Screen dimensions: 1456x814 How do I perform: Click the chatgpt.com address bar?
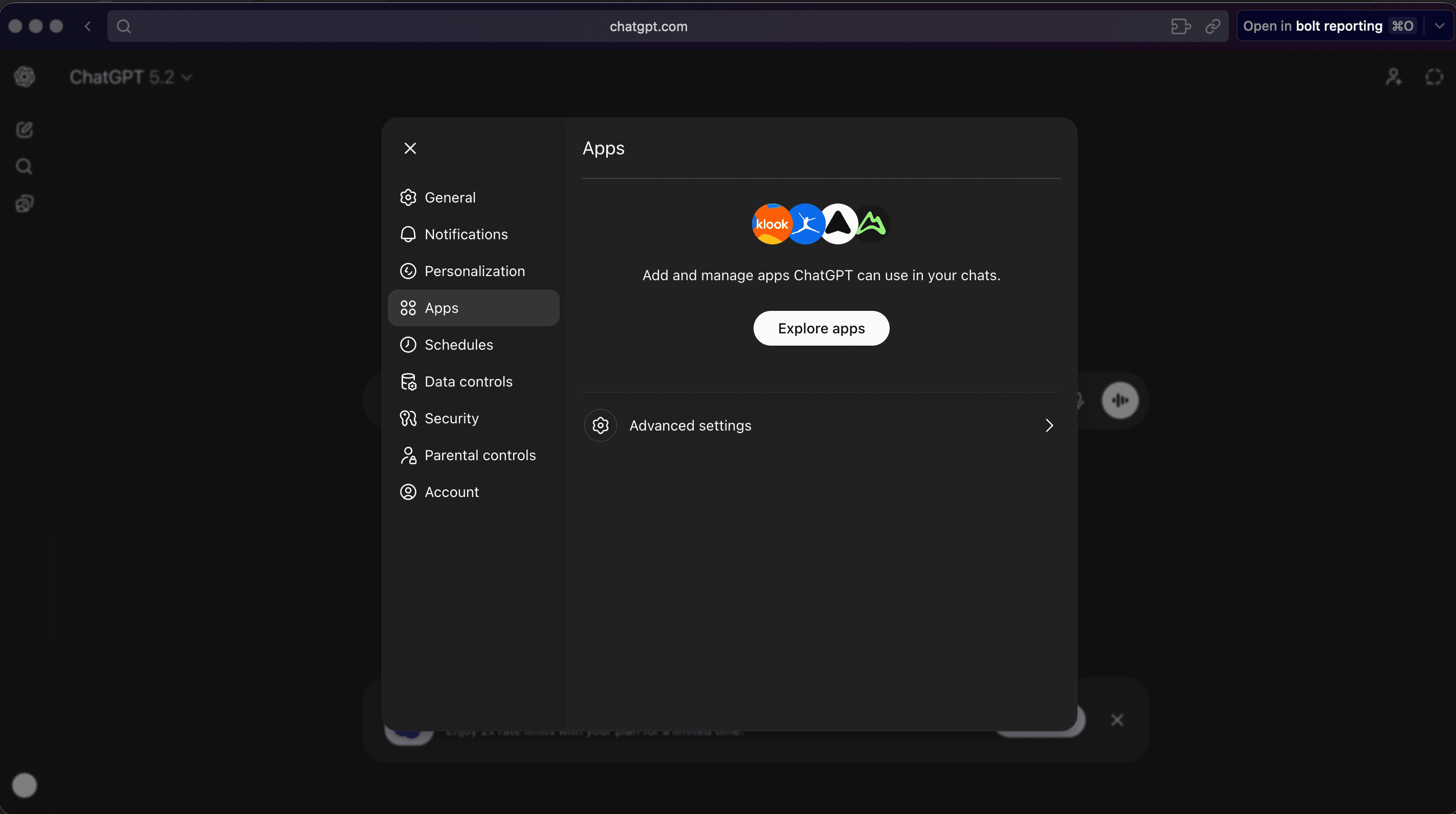[x=648, y=26]
